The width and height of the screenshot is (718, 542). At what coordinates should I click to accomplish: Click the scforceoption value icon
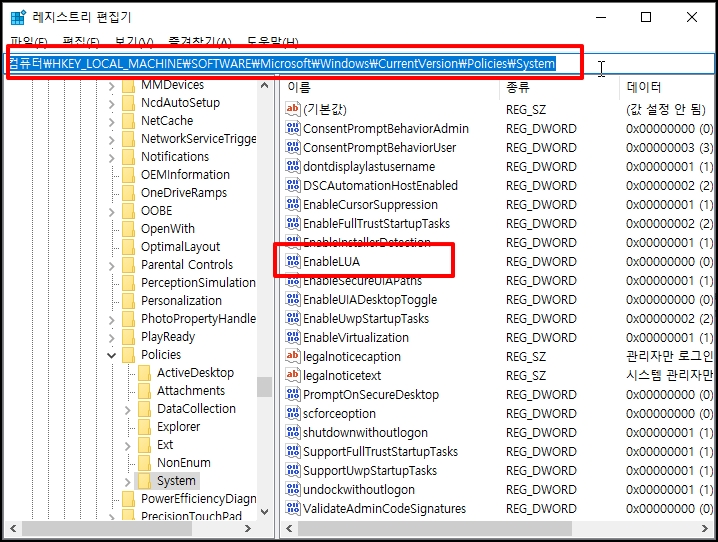pos(293,413)
